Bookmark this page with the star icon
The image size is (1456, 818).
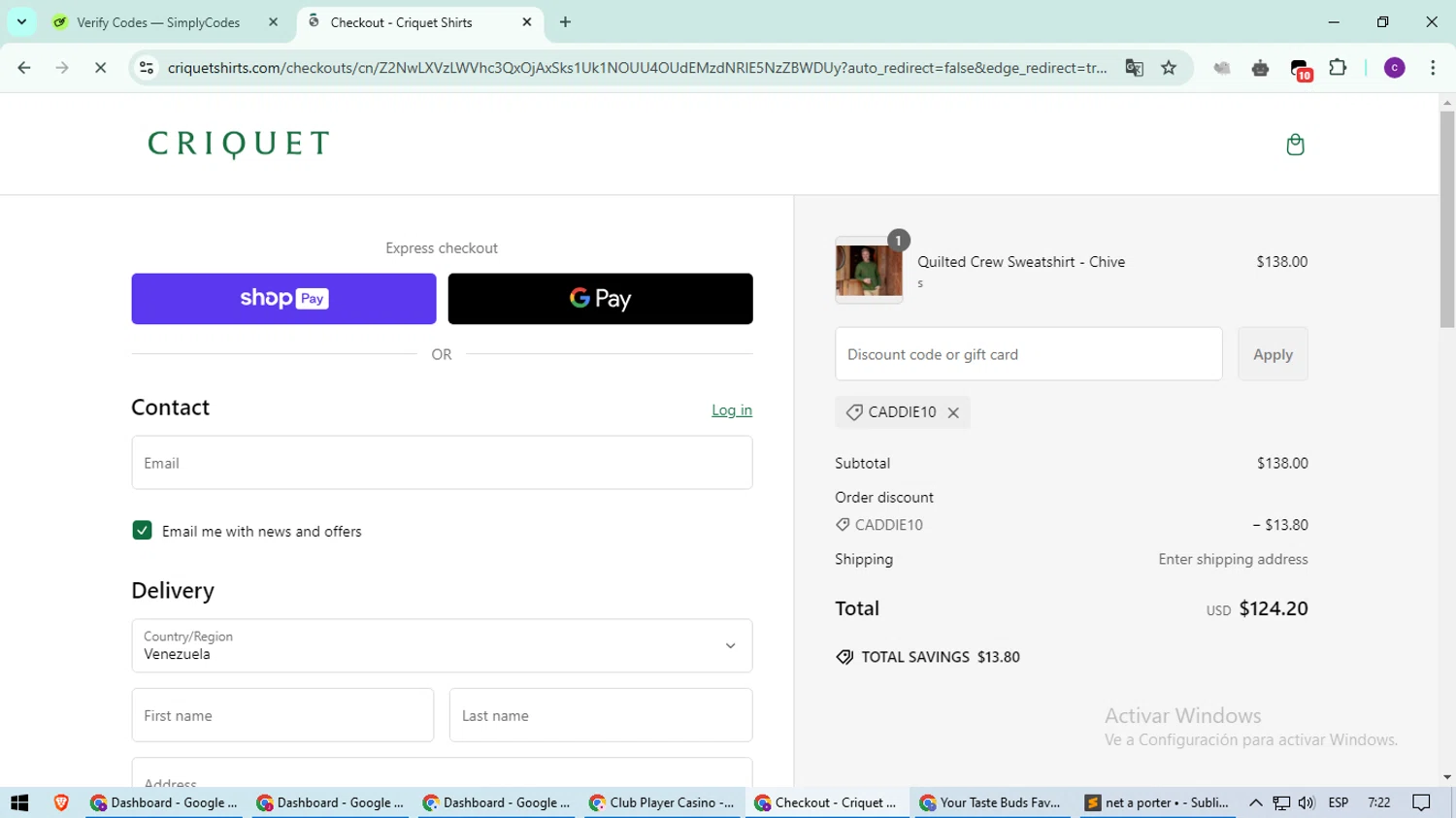(1169, 68)
